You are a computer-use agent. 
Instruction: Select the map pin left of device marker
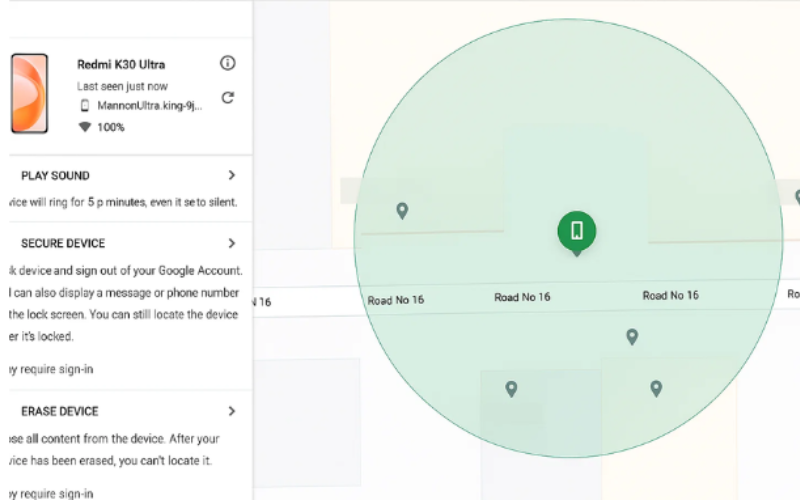click(402, 210)
